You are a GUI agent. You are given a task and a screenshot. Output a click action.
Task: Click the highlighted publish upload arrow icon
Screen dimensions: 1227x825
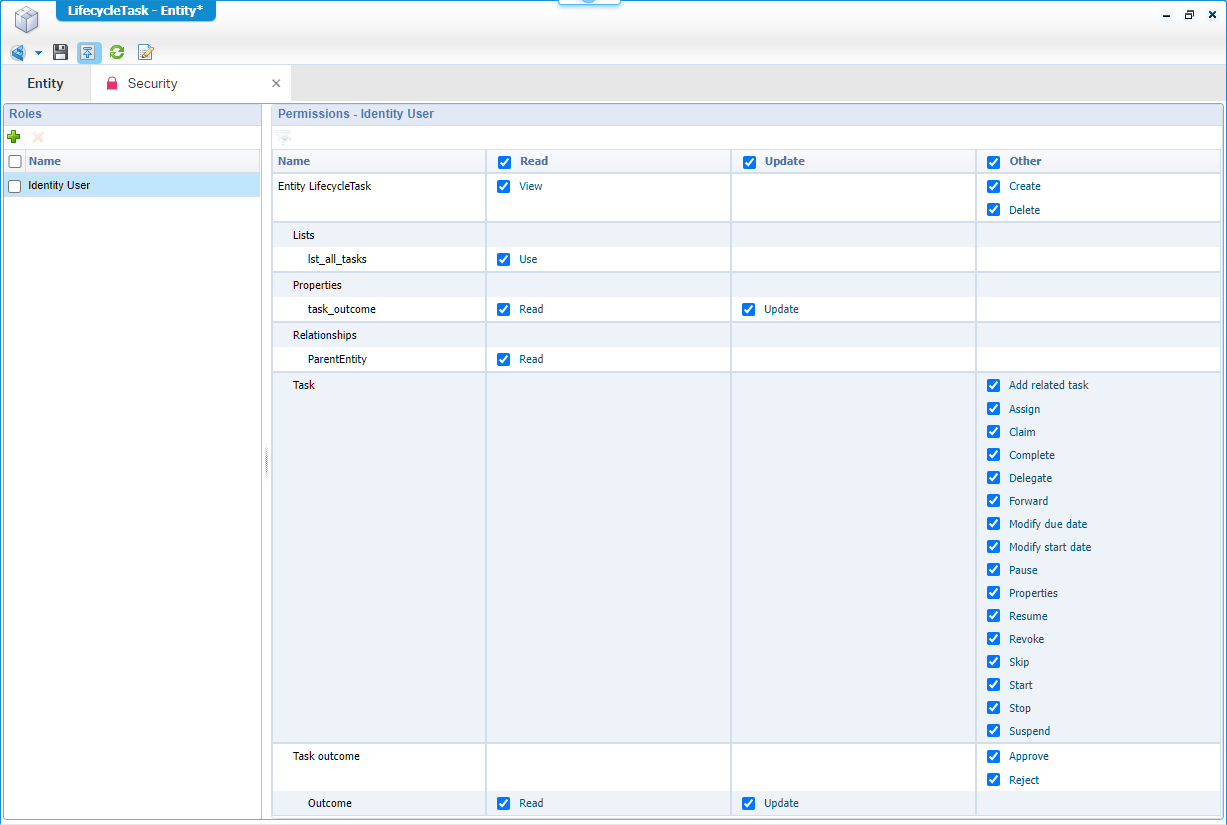(89, 53)
